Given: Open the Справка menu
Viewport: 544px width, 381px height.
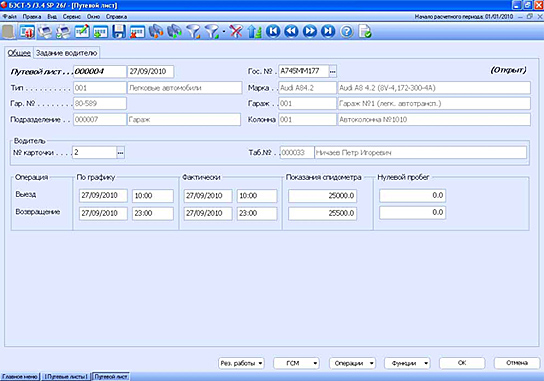Looking at the screenshot, I should coord(116,16).
